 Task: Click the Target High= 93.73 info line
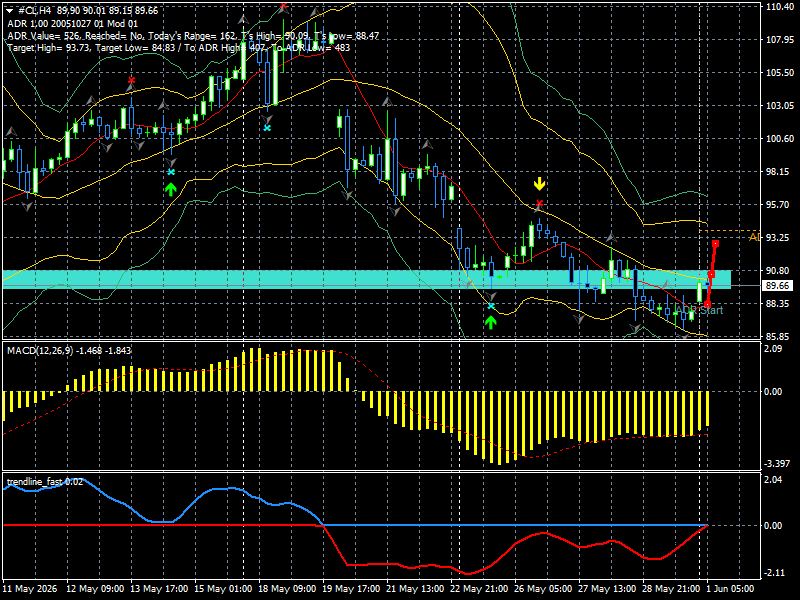click(179, 48)
